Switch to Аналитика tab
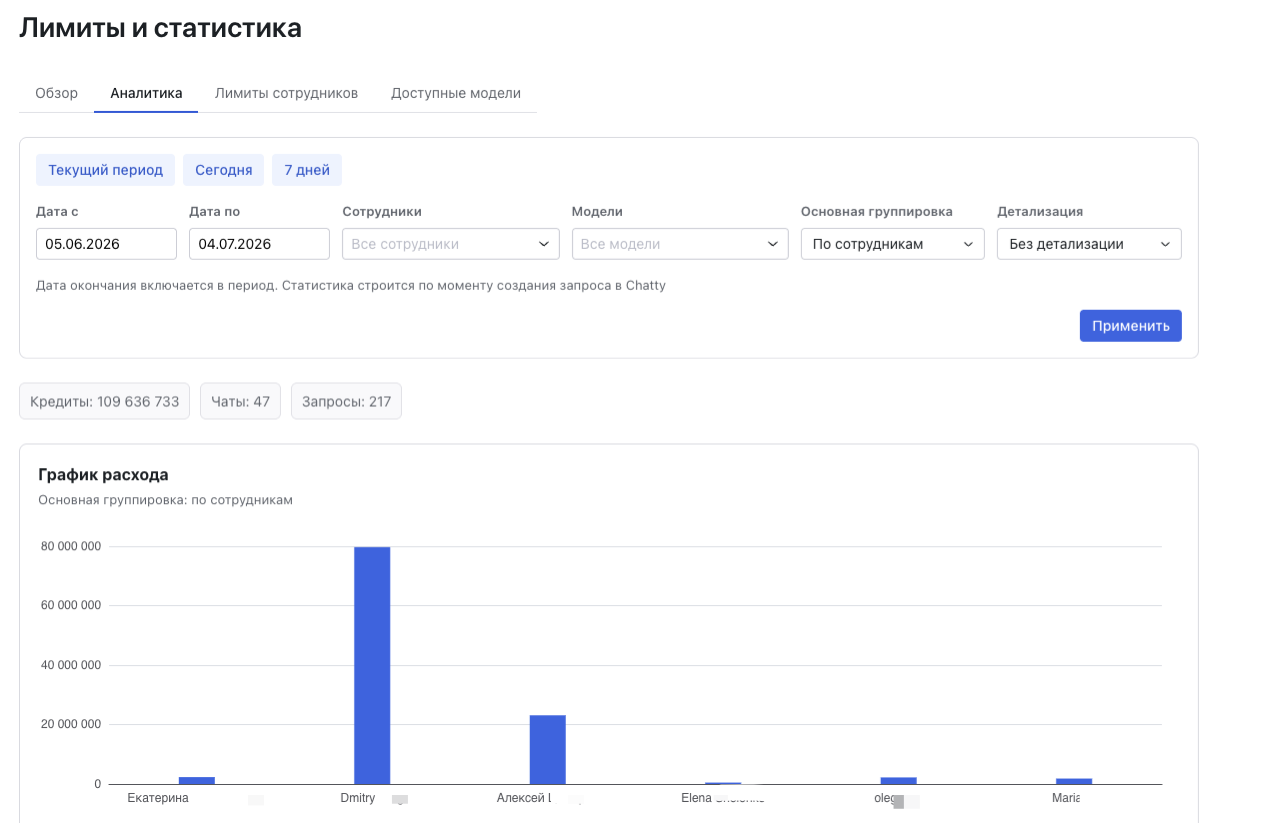The height and width of the screenshot is (823, 1264). pos(146,93)
